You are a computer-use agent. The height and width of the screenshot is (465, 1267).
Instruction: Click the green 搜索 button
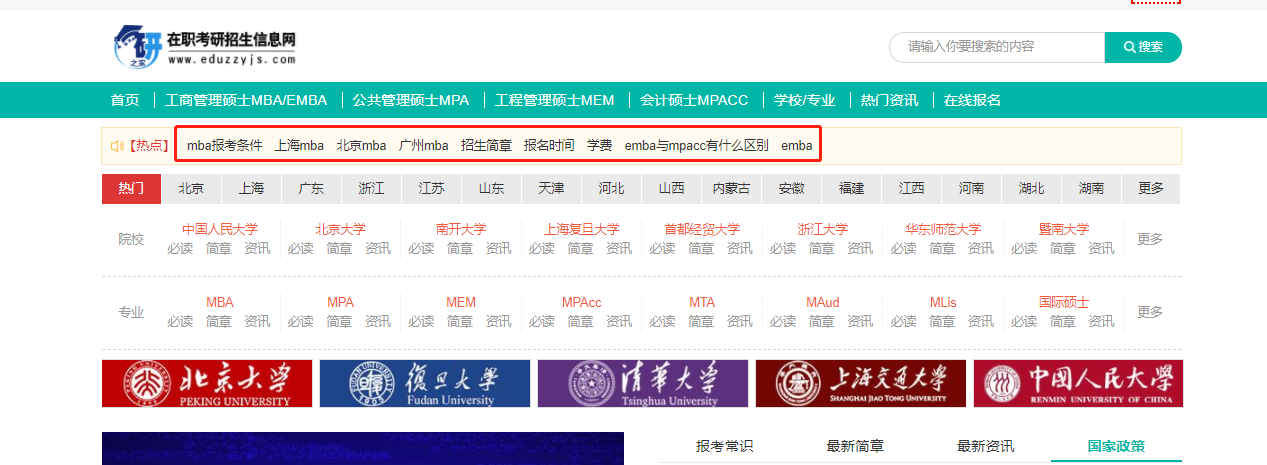point(1143,47)
